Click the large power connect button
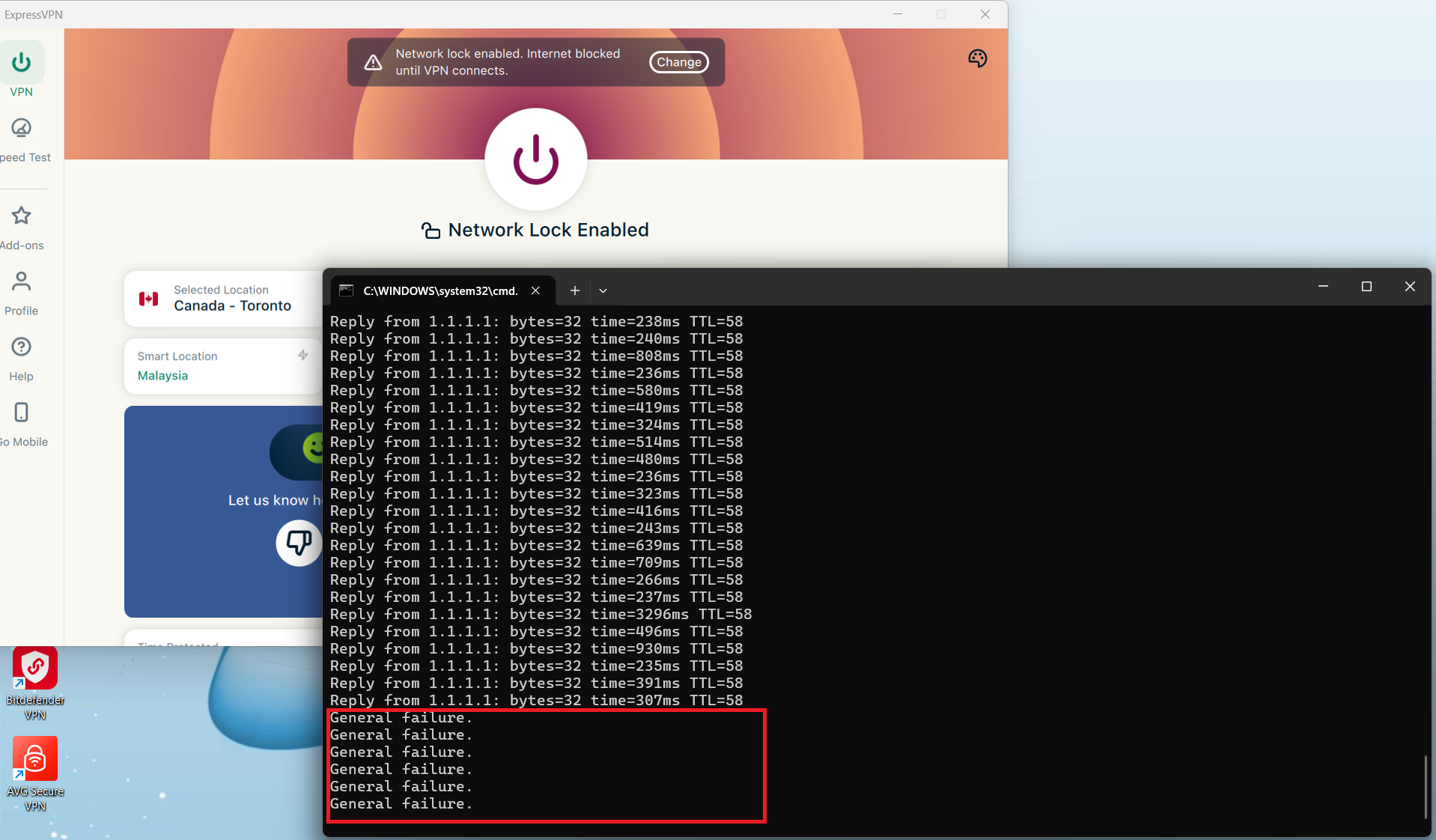 coord(536,159)
